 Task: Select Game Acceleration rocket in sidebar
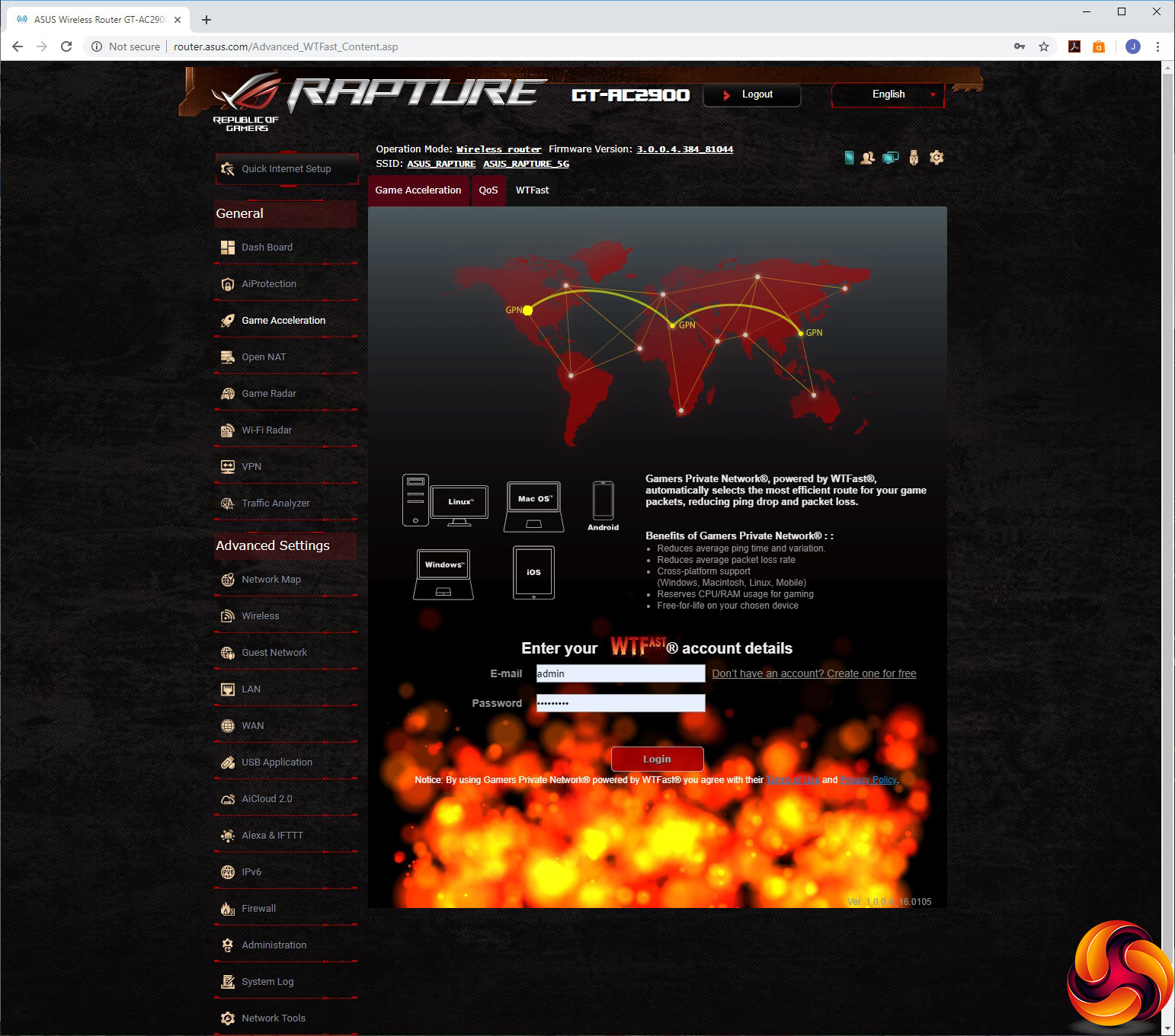click(x=227, y=321)
